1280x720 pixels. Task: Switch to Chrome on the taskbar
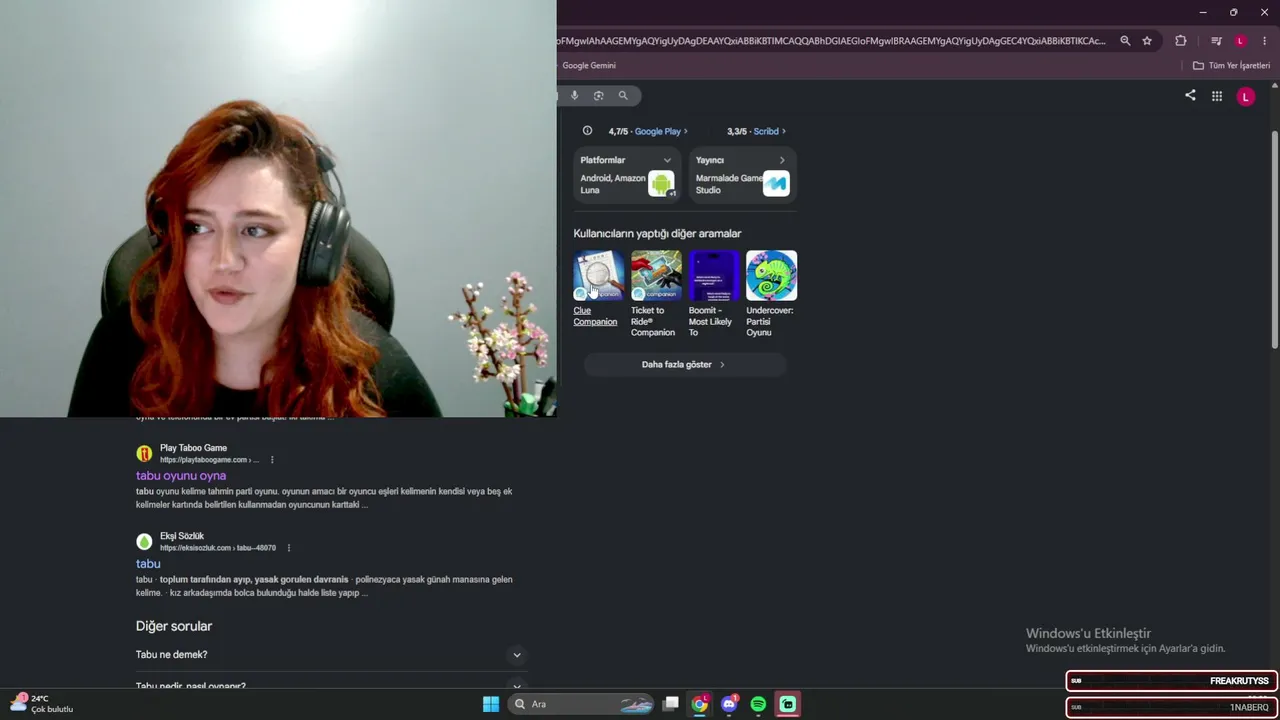point(700,704)
